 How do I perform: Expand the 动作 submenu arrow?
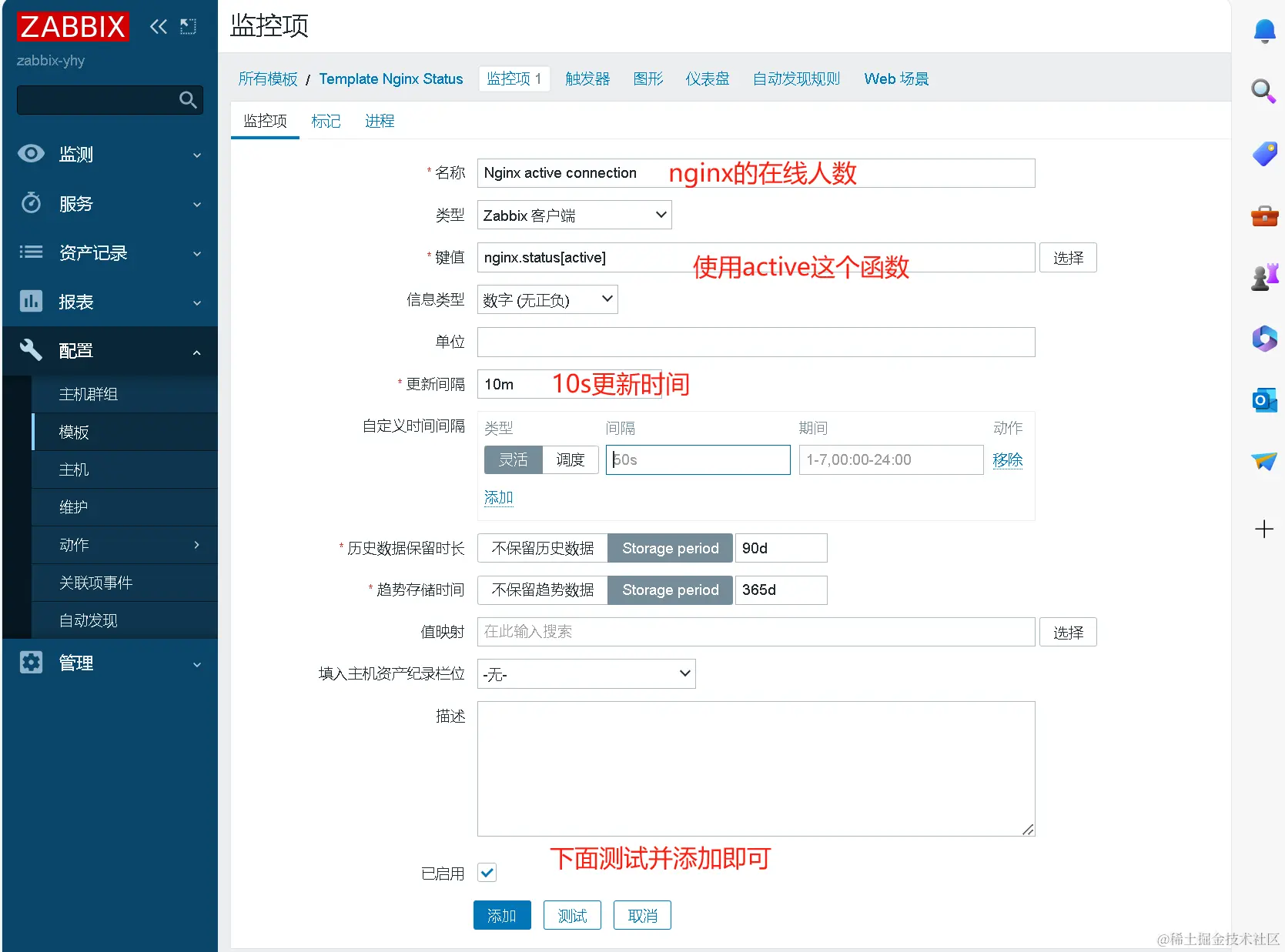pyautogui.click(x=197, y=545)
